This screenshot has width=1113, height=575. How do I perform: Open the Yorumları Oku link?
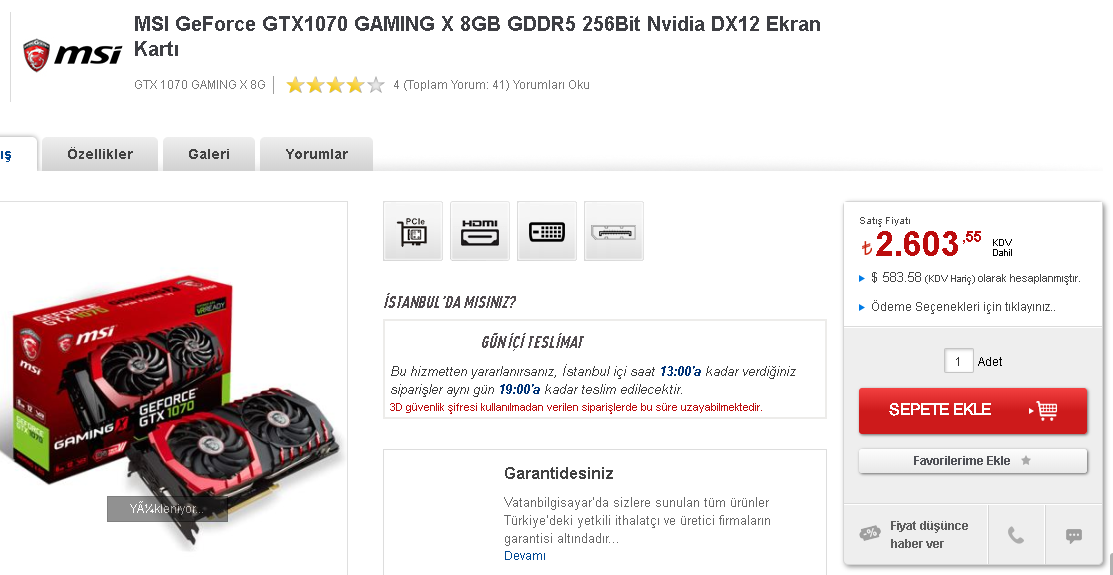[551, 85]
